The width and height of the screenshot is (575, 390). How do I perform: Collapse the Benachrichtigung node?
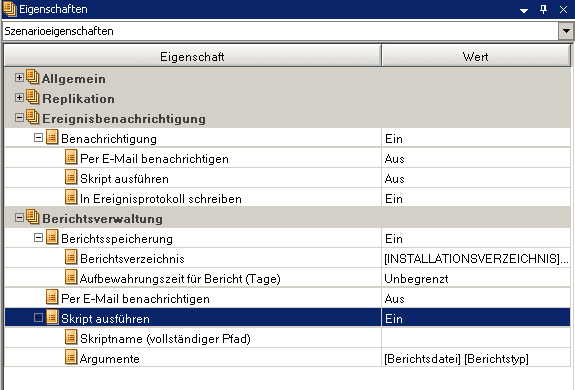pos(38,138)
